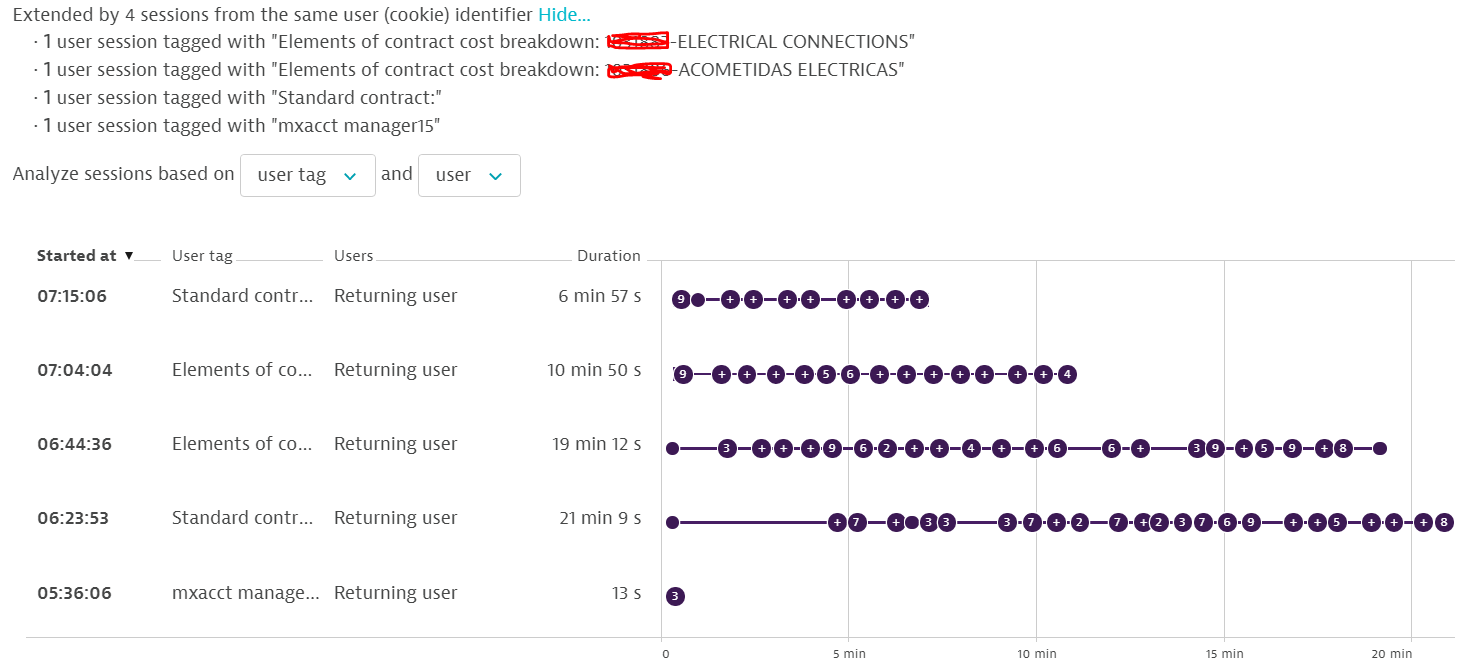The image size is (1464, 667).
Task: Click last marker 8 in 06:23:53 timeline
Action: pyautogui.click(x=1444, y=522)
